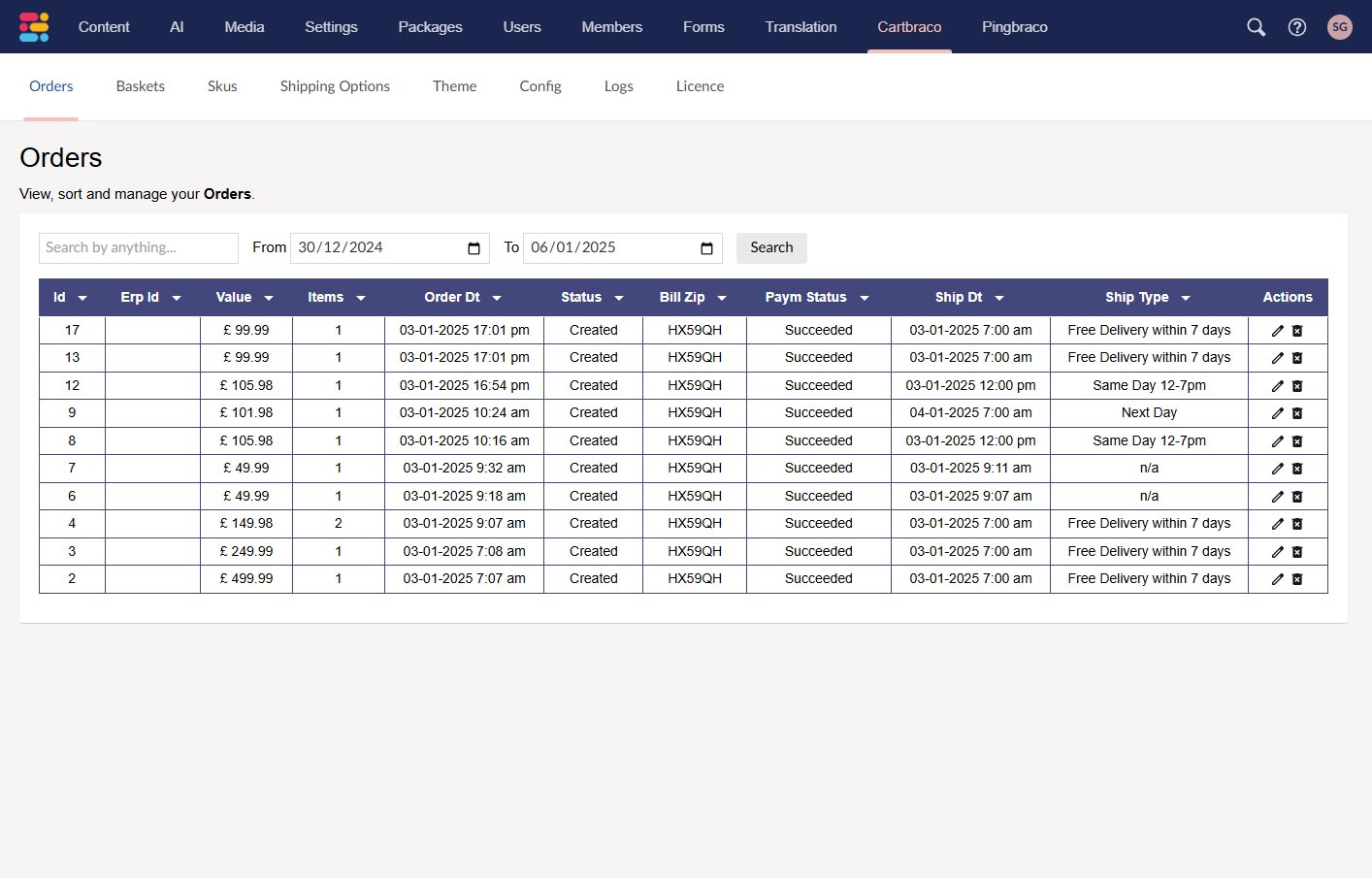Focus the Search by anything field
Screen dimensions: 1372x878
click(139, 248)
